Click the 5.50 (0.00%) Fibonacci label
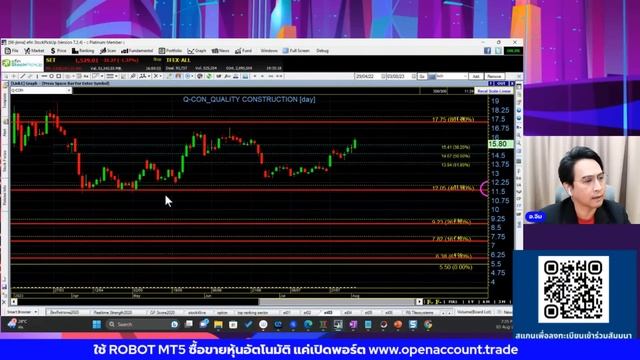640x360 pixels. click(x=456, y=267)
